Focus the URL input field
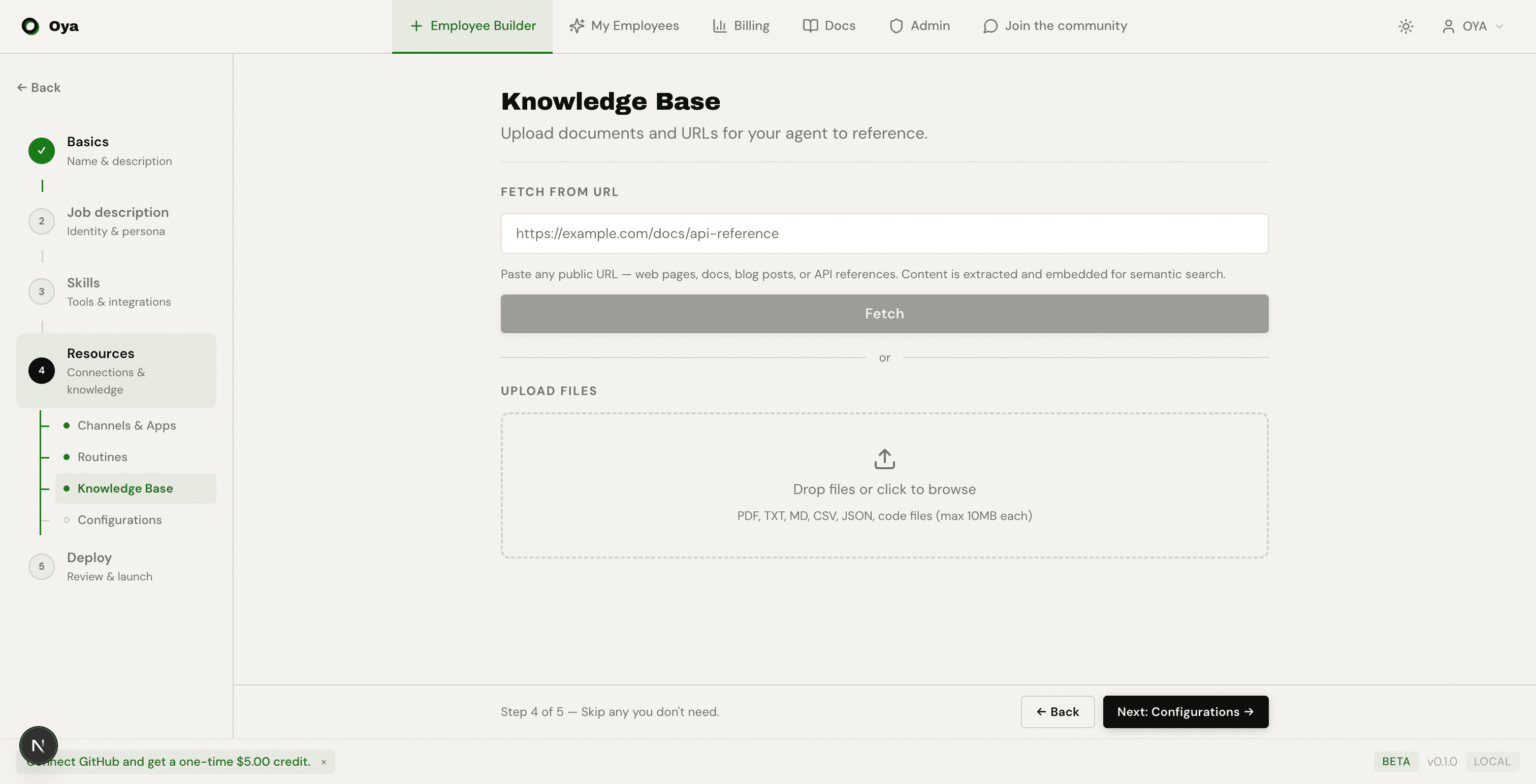The image size is (1536, 784). pyautogui.click(x=884, y=234)
